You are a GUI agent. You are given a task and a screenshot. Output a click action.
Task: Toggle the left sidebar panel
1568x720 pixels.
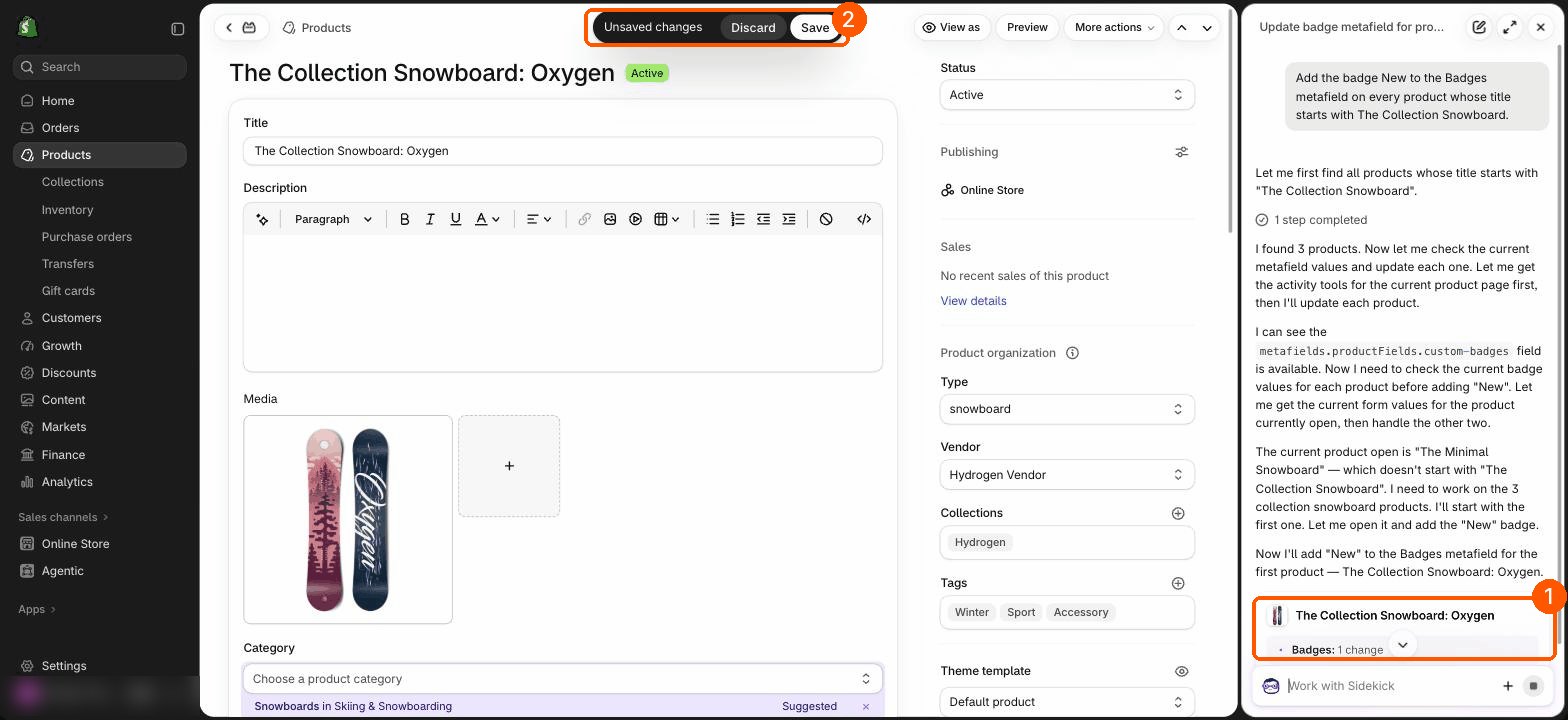(178, 29)
